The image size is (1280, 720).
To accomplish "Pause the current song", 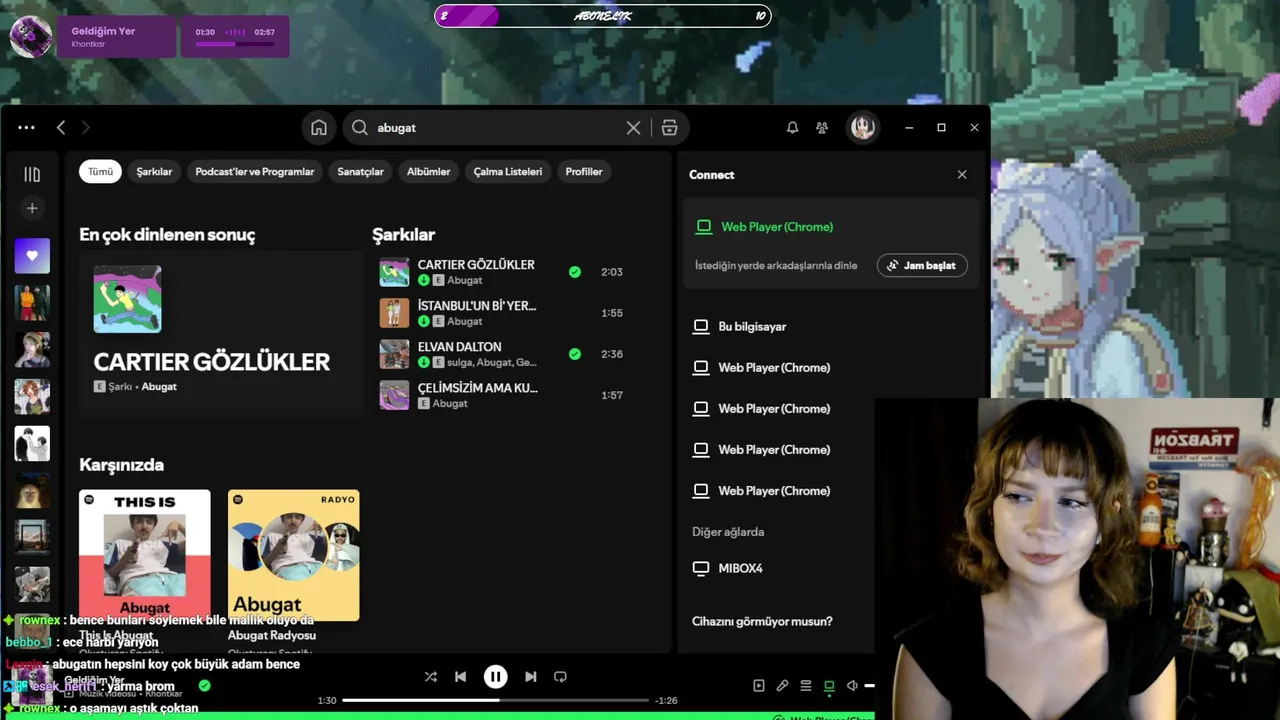I will [x=495, y=677].
